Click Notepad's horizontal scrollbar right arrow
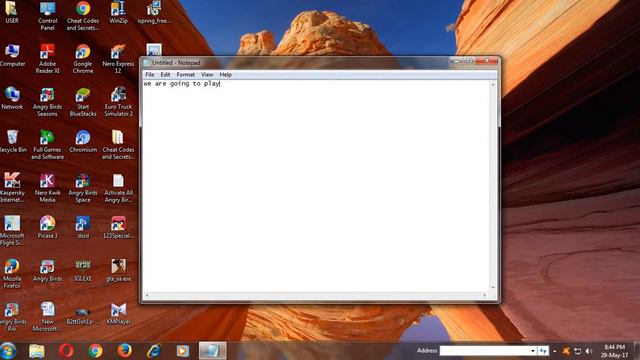 point(485,295)
